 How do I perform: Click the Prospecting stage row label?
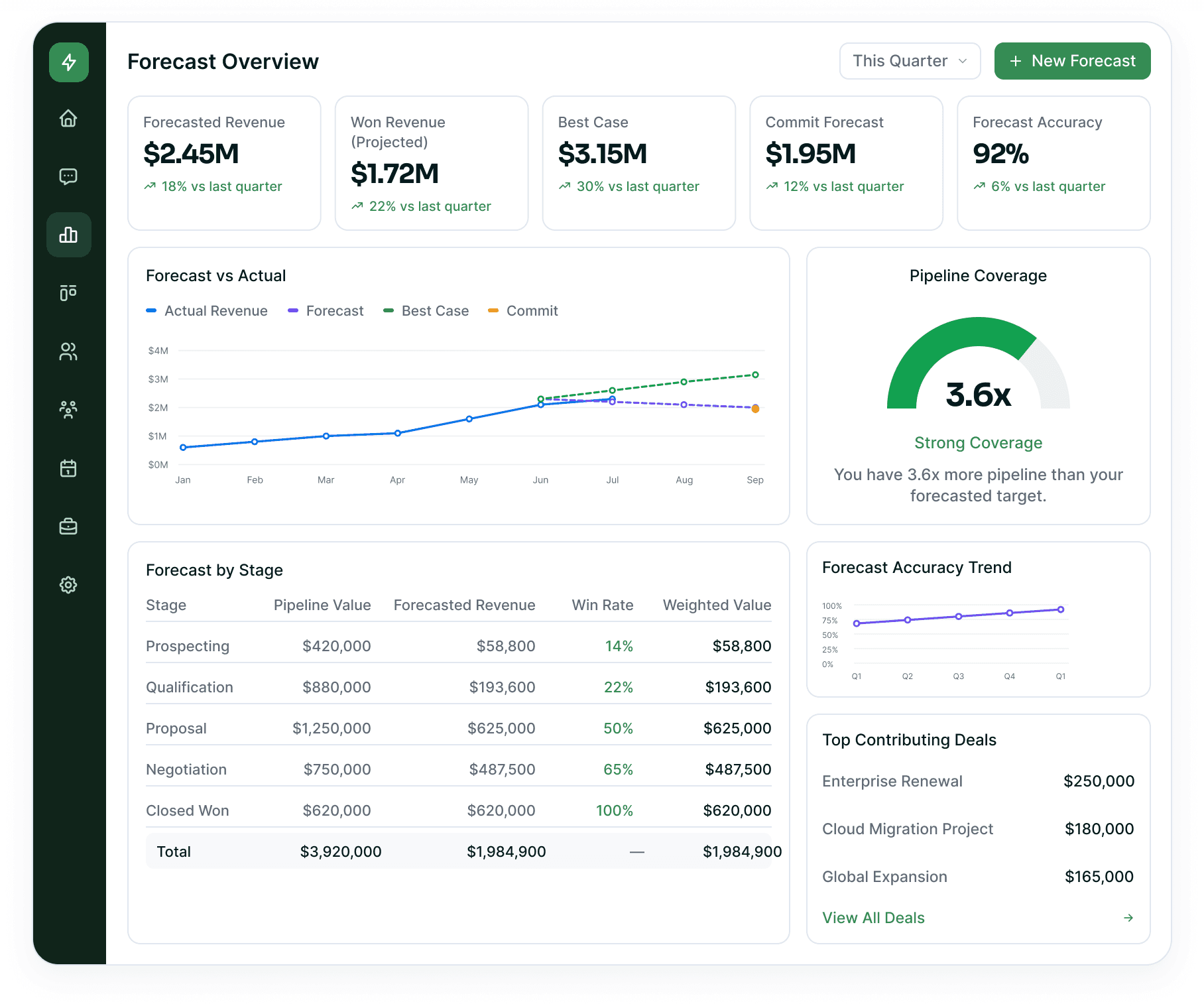tap(188, 646)
